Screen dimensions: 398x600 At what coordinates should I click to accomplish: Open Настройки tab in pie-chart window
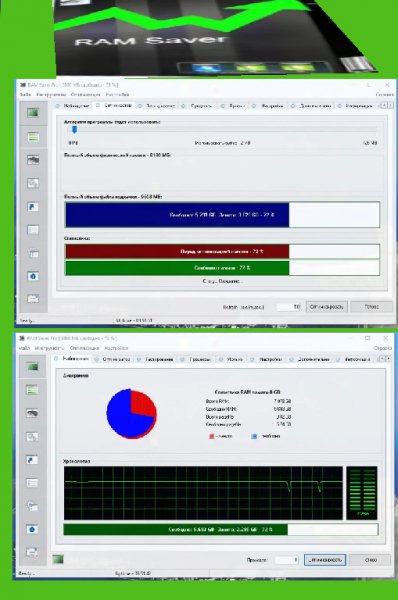tap(267, 359)
